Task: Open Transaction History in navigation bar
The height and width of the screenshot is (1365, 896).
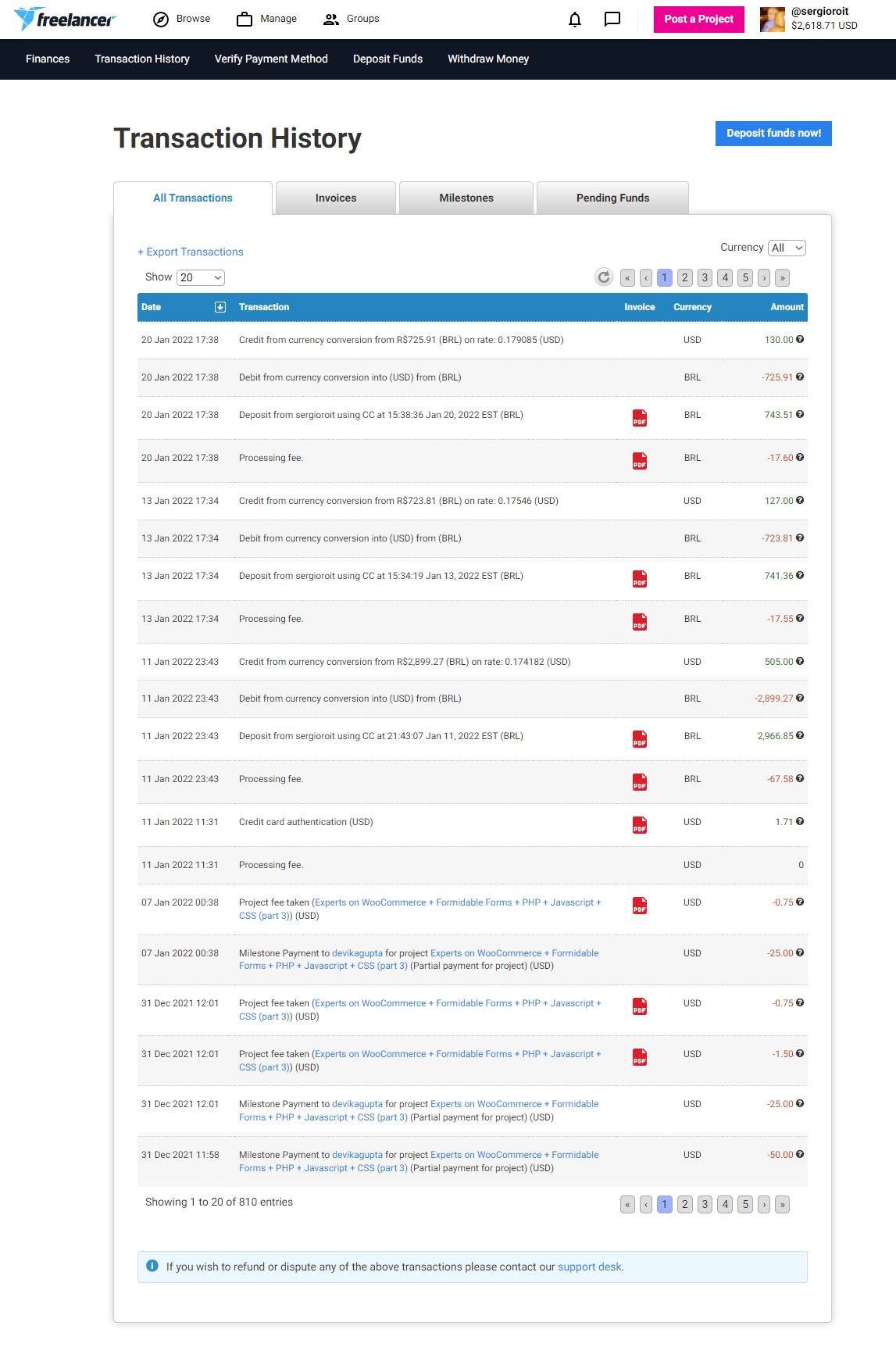Action: pyautogui.click(x=142, y=59)
